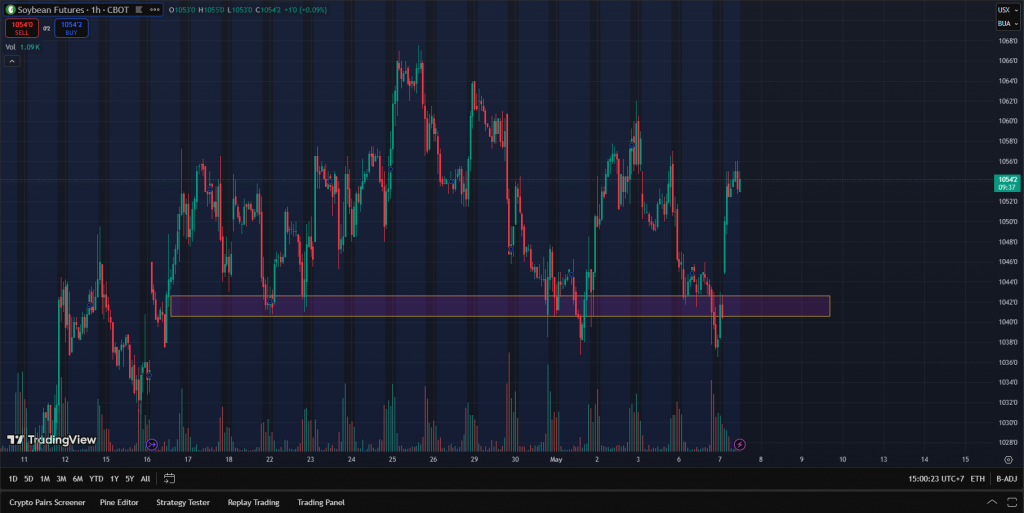Click the 1028'0 price scale label
Viewport: 1024px width, 513px height.
pyautogui.click(x=1008, y=443)
